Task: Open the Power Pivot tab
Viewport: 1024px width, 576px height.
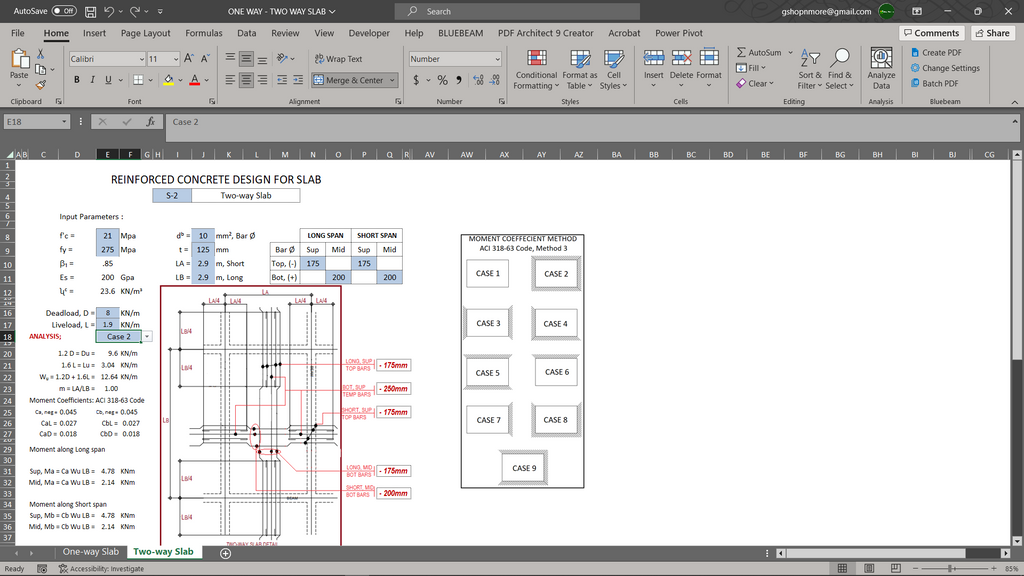Action: [x=679, y=33]
